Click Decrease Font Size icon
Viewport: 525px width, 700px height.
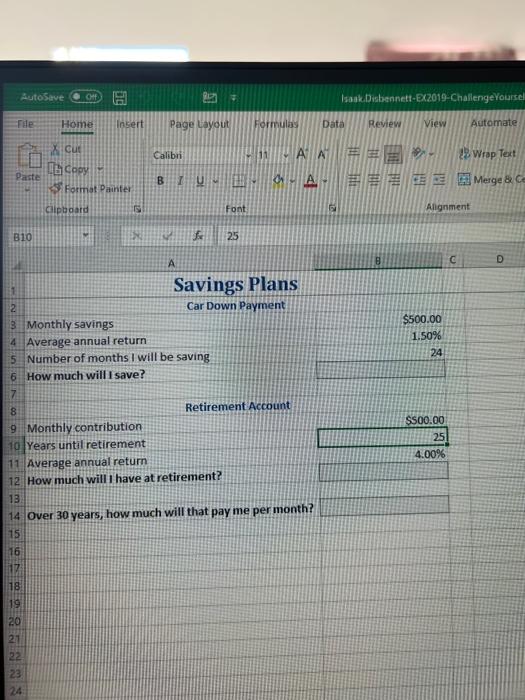point(322,154)
